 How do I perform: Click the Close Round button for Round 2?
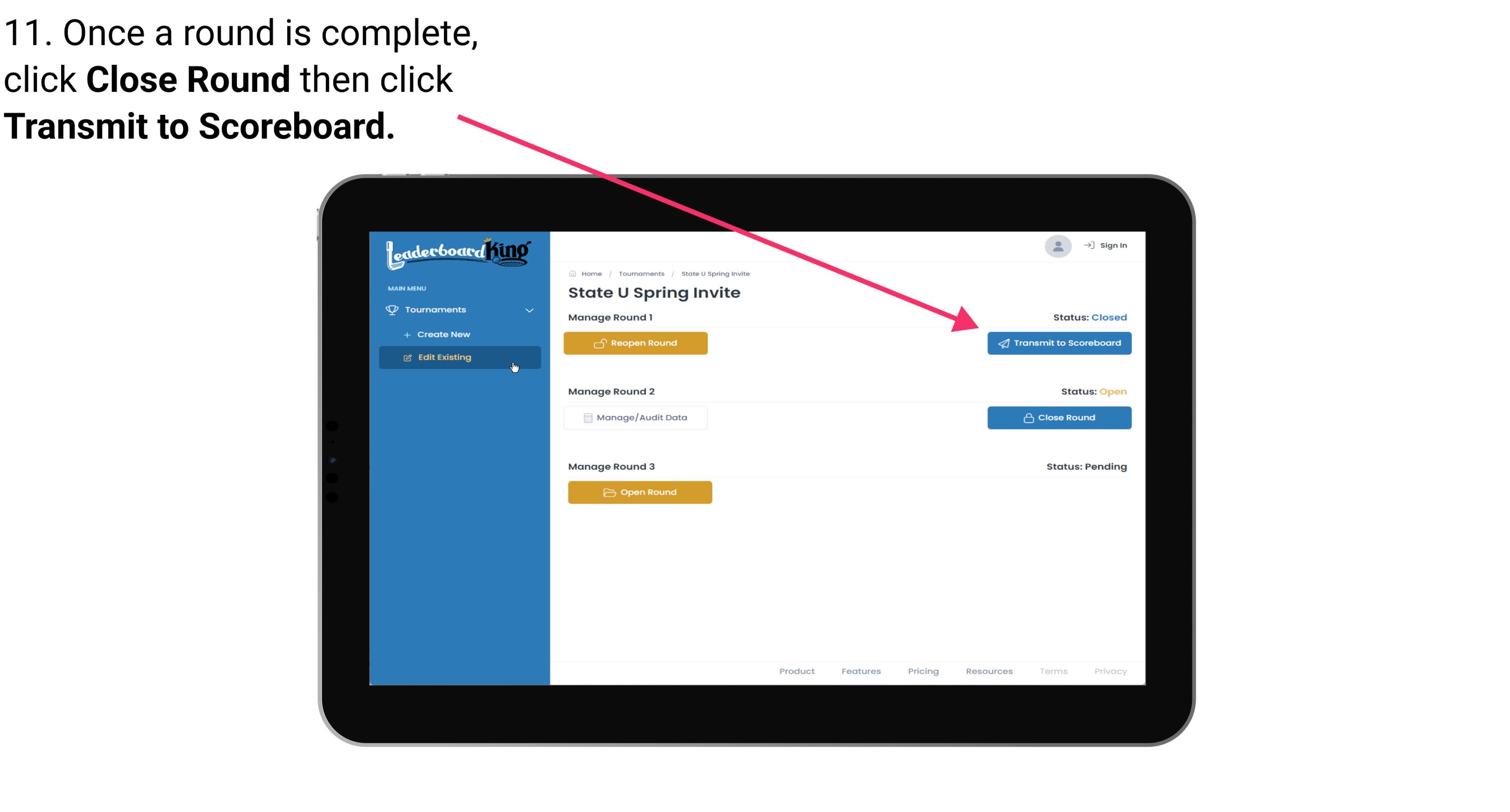(x=1060, y=417)
